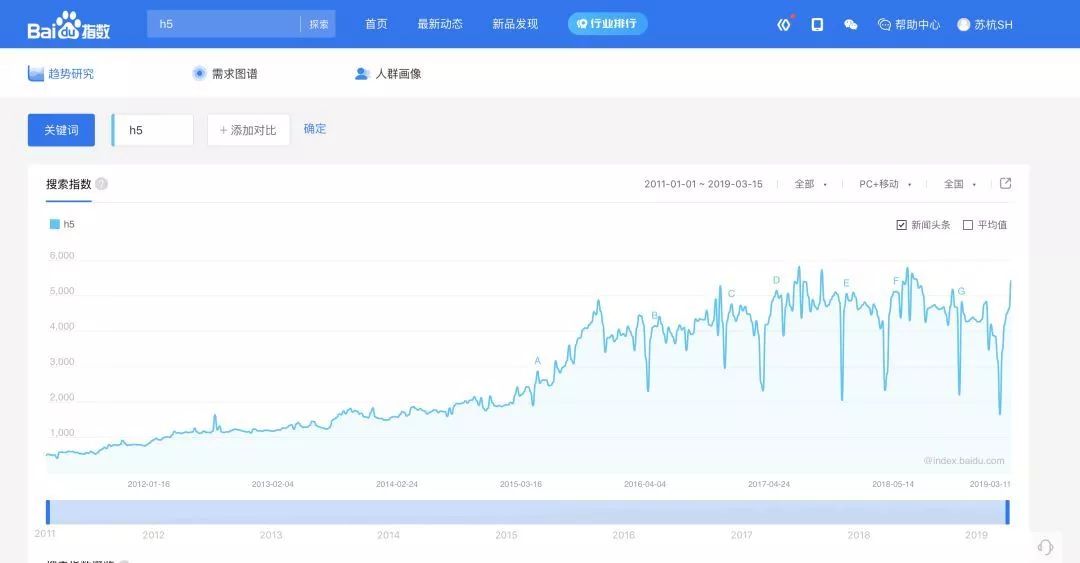Click the user avatar icon
1080x563 pixels.
click(x=964, y=25)
